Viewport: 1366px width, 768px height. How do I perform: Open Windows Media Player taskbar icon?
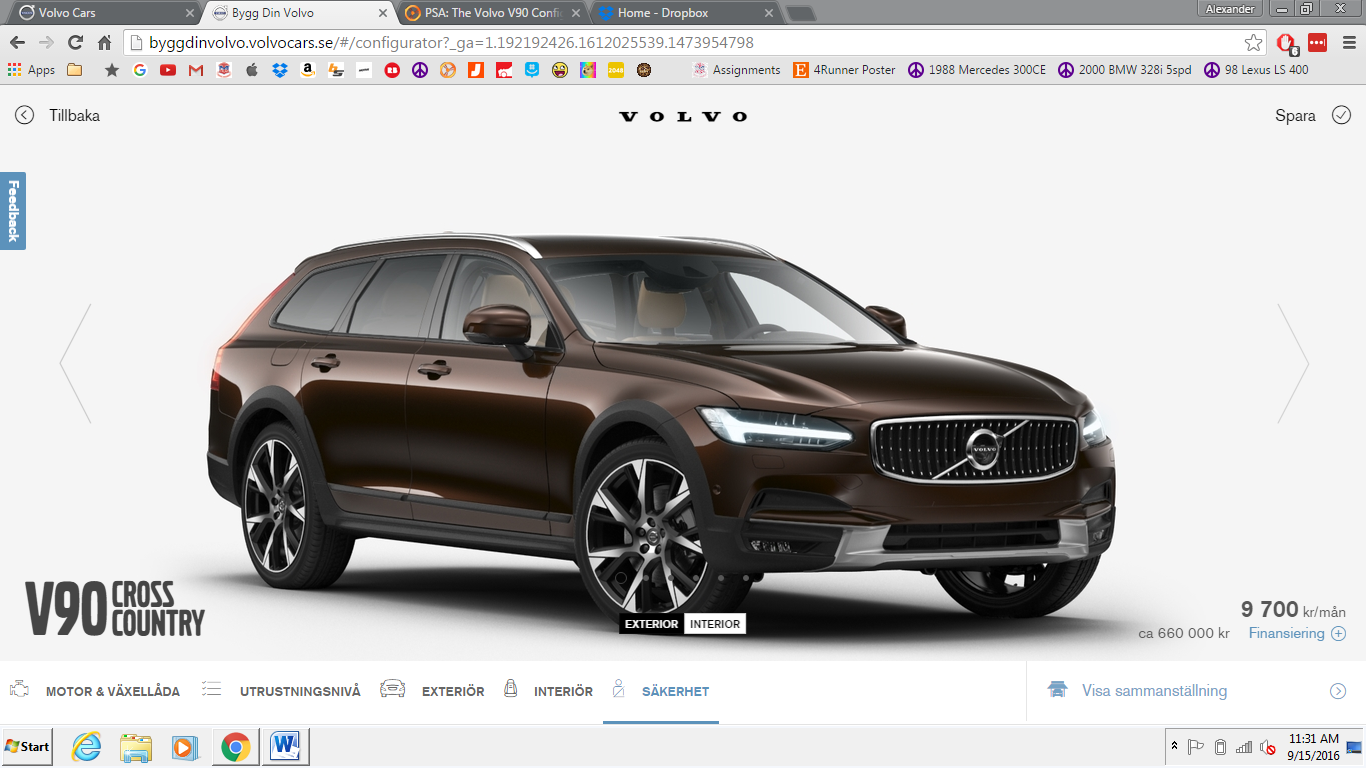[184, 747]
